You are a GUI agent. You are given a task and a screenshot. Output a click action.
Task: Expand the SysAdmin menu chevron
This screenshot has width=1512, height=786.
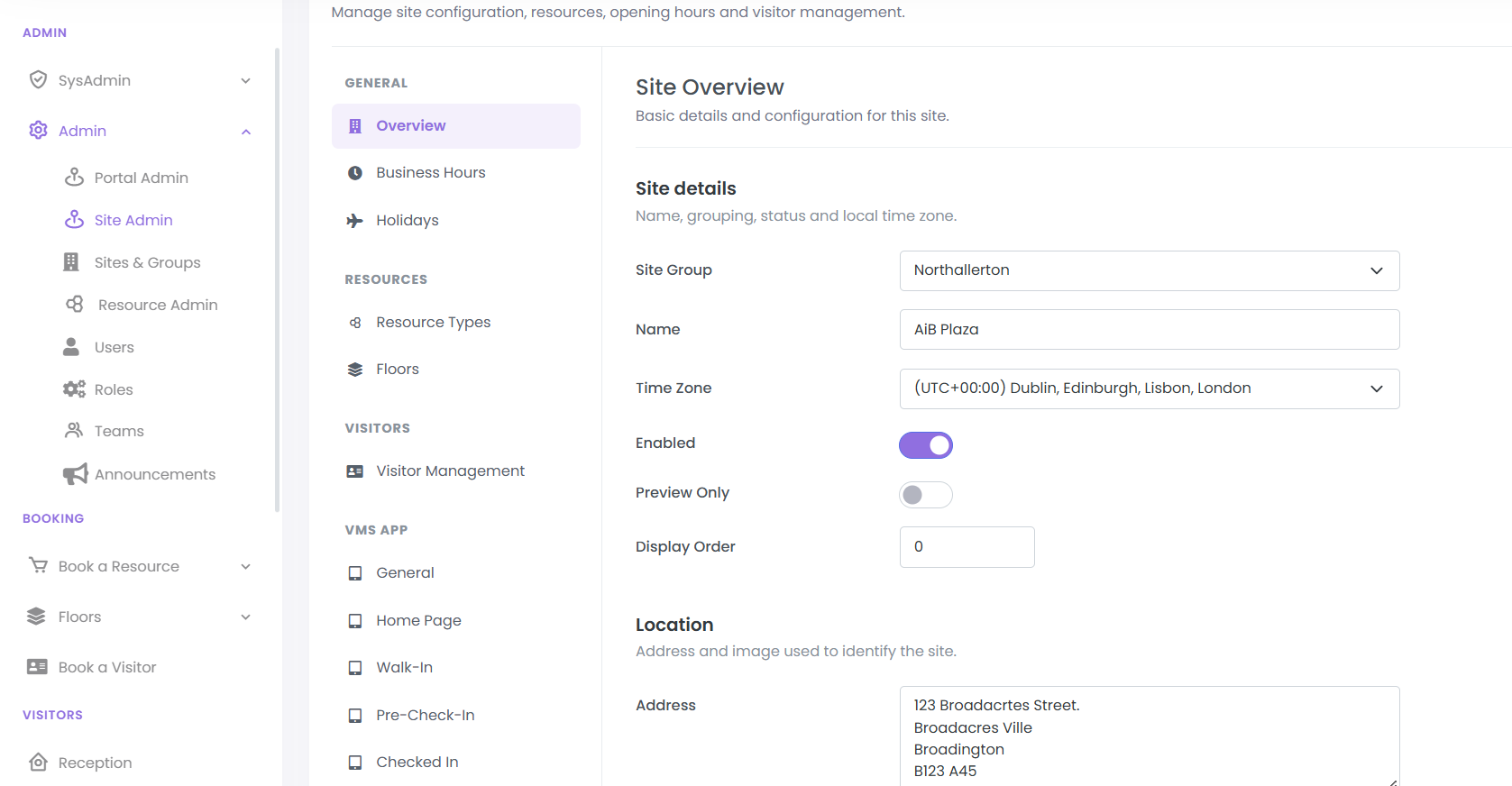[245, 81]
